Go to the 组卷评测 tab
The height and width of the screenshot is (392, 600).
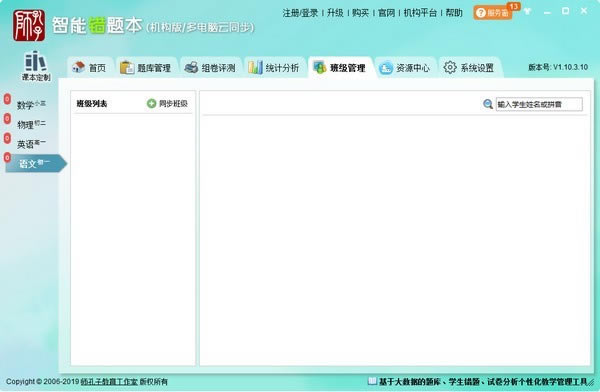pos(210,68)
